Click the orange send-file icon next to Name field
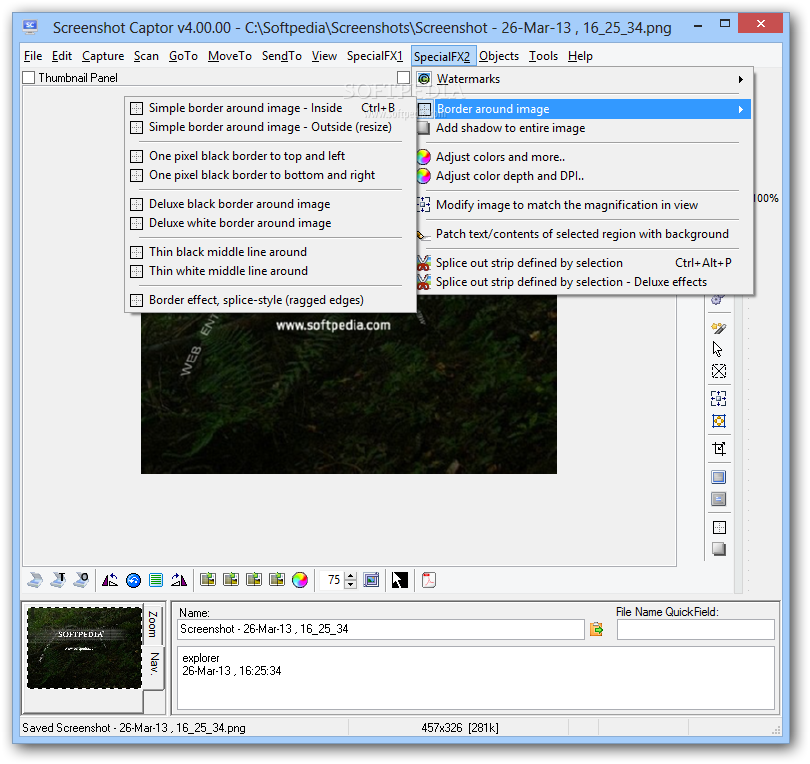This screenshot has width=810, height=764. coord(596,629)
